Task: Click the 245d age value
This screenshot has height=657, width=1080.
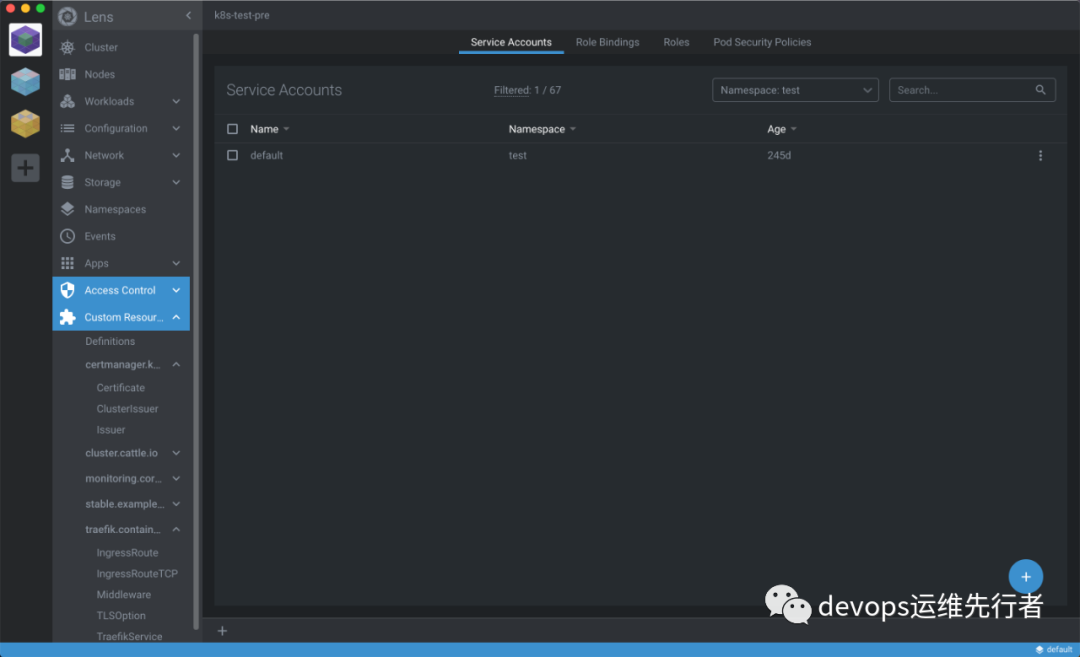Action: (779, 156)
